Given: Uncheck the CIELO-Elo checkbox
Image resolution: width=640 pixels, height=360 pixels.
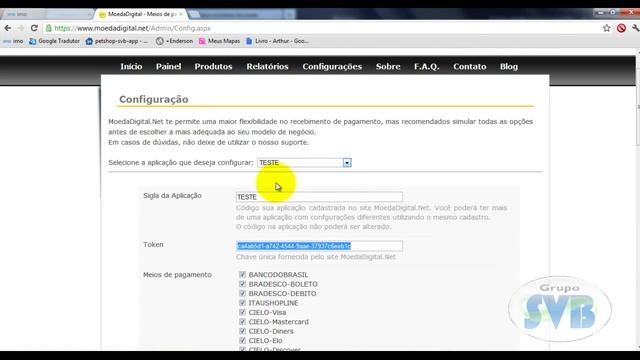Looking at the screenshot, I should [242, 340].
